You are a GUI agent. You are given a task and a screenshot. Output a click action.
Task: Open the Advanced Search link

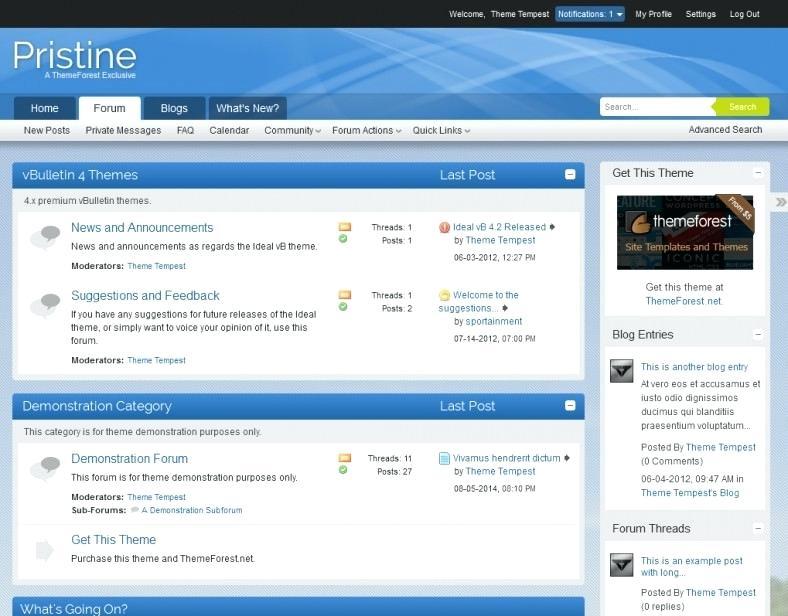point(725,130)
